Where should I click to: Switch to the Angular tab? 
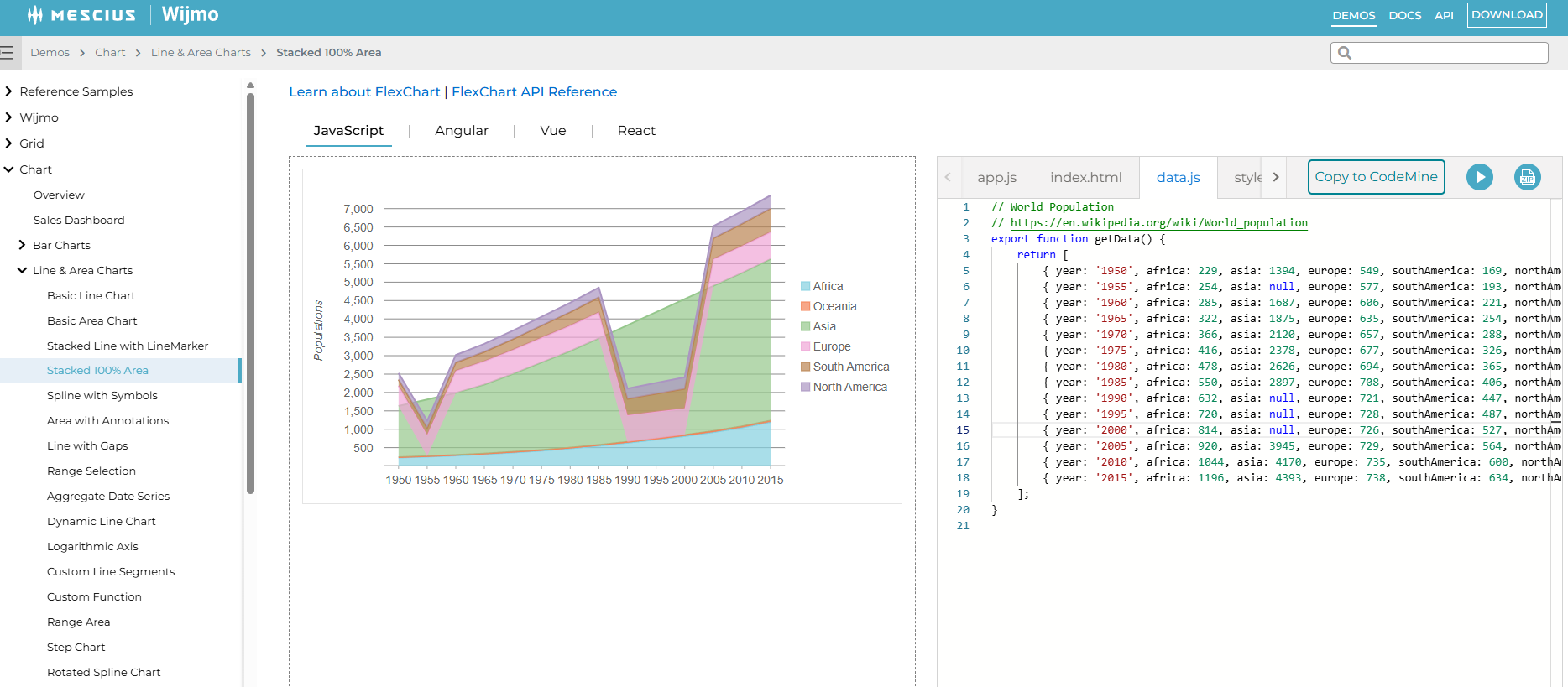pos(461,131)
